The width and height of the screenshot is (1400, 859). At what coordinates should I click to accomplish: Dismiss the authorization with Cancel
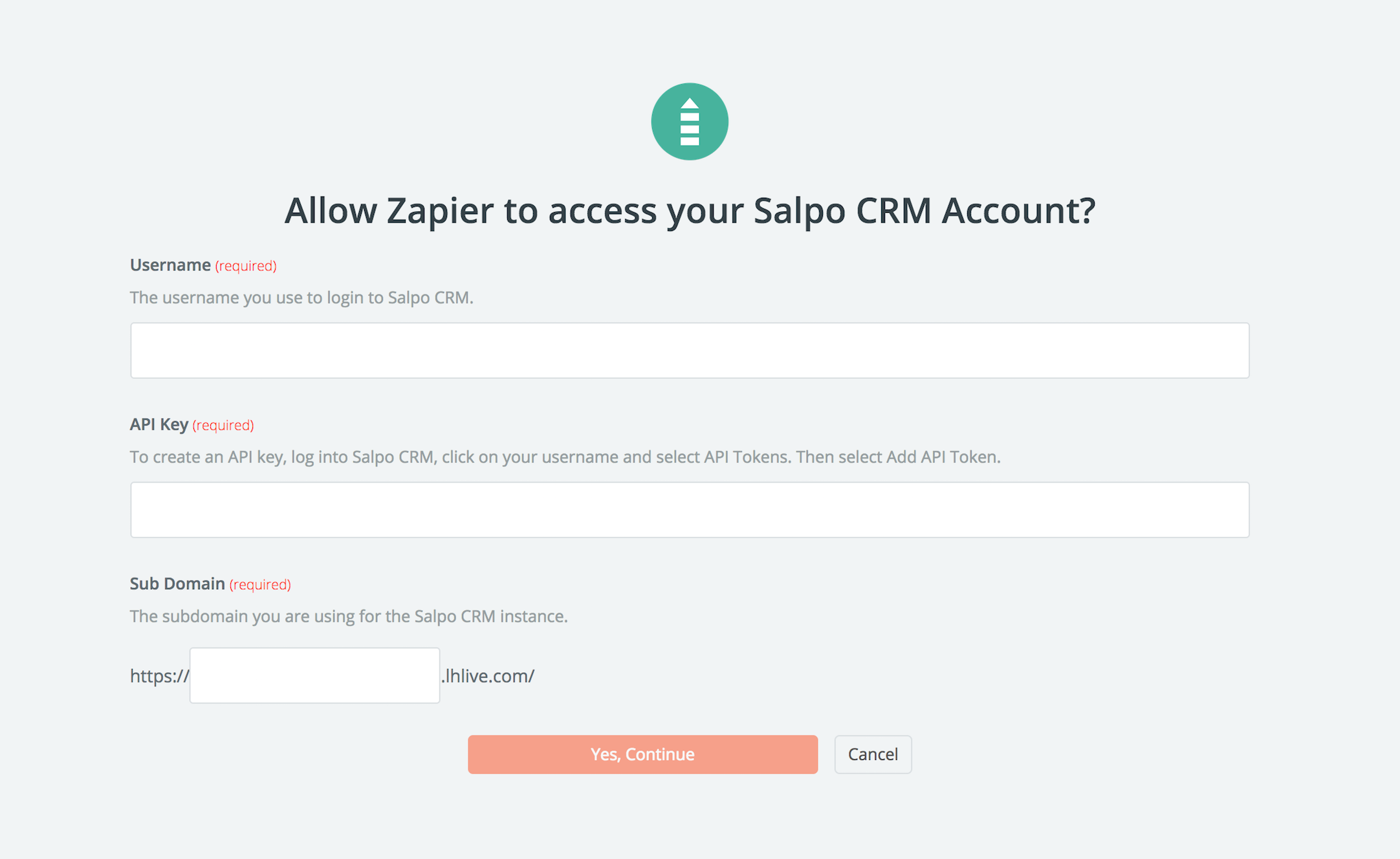coord(873,754)
